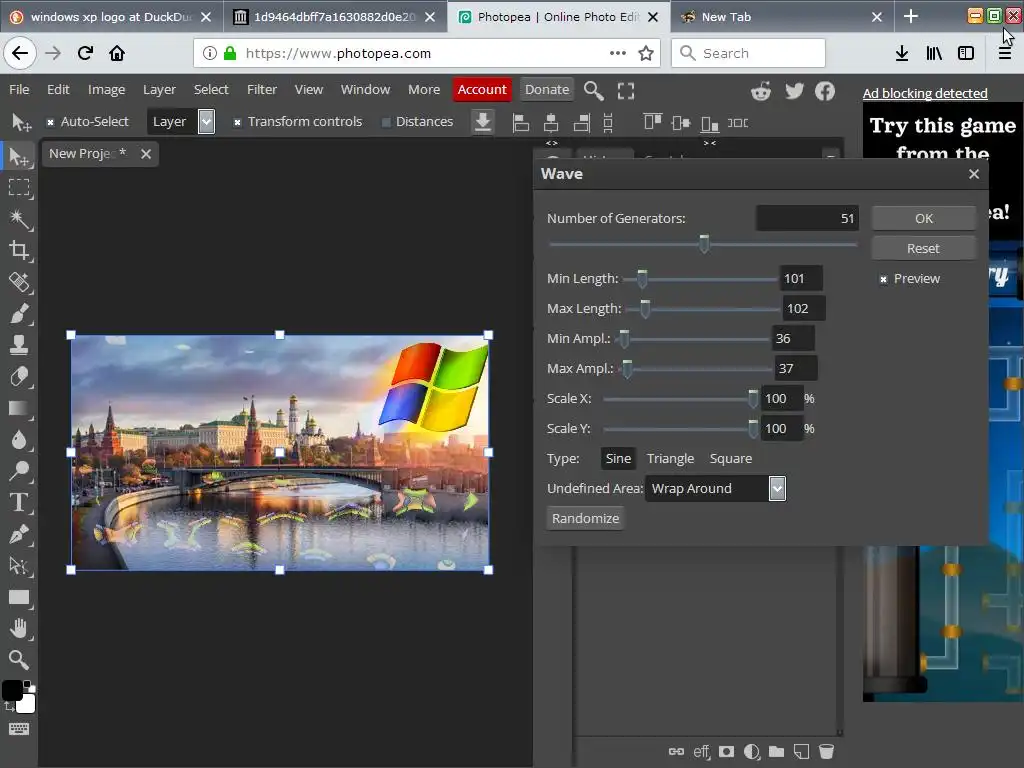Choose Sine wave type
Image resolution: width=1024 pixels, height=768 pixels.
click(618, 458)
